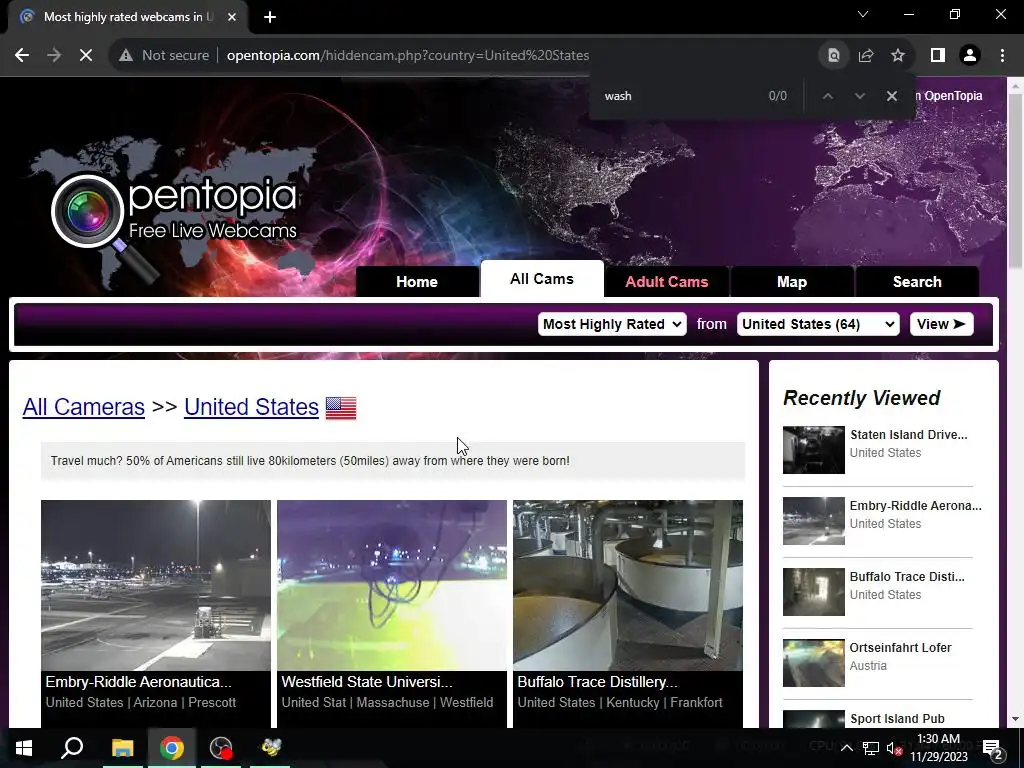The height and width of the screenshot is (768, 1024).
Task: Click the address bar URL
Action: click(x=408, y=56)
